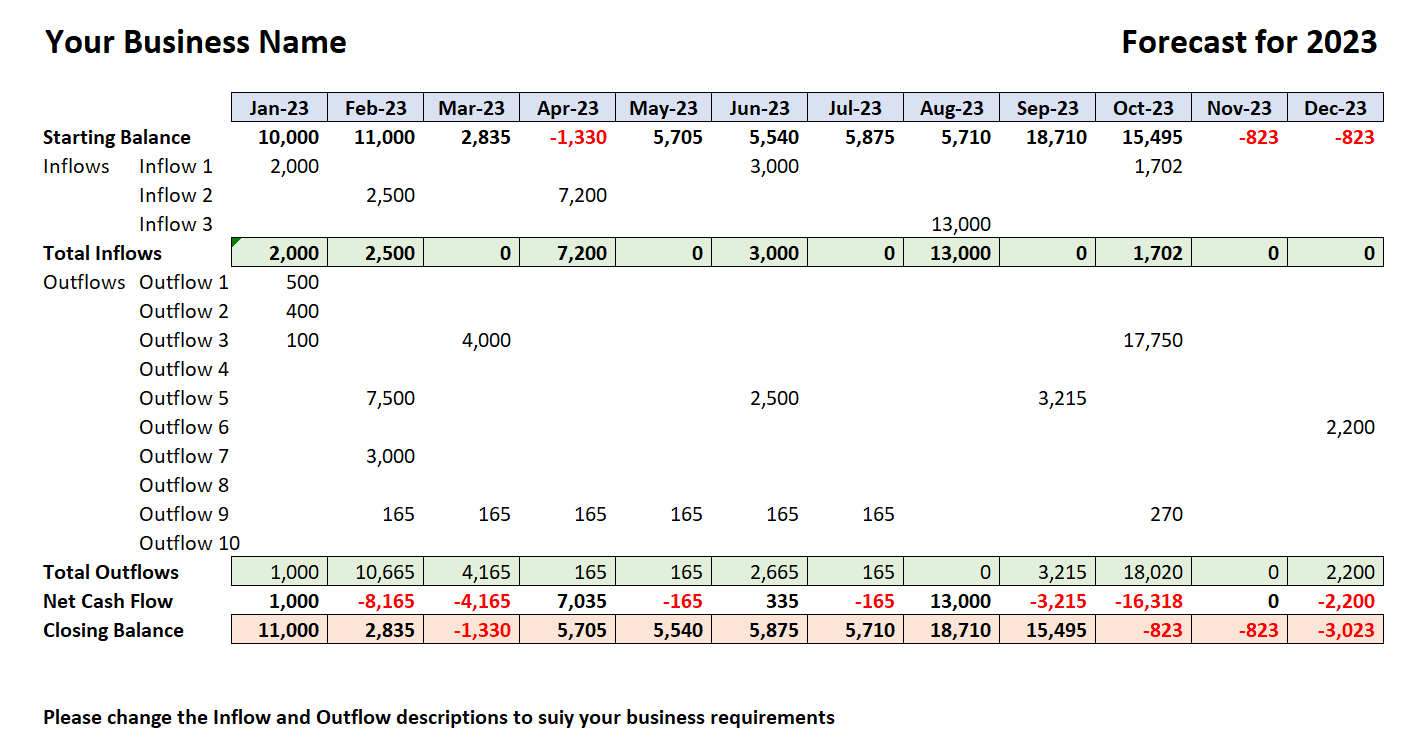Select the Starting Balance label
This screenshot has width=1409, height=749.
pyautogui.click(x=116, y=137)
